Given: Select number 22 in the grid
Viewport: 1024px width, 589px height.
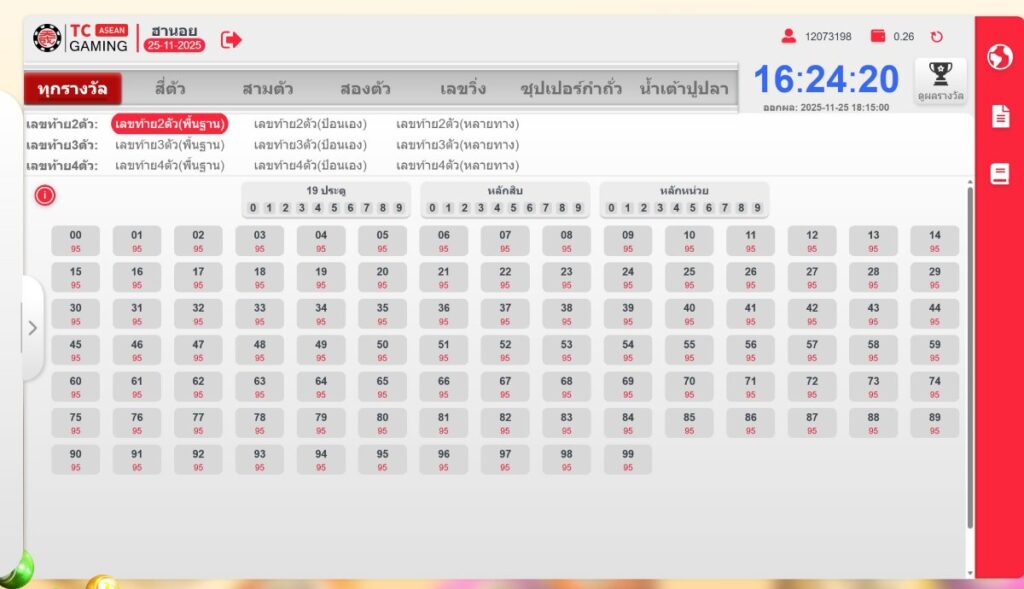Looking at the screenshot, I should pyautogui.click(x=505, y=278).
